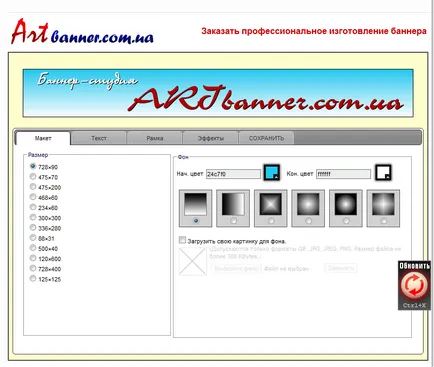Select banner size 300×300
434x367 pixels.
(33, 217)
